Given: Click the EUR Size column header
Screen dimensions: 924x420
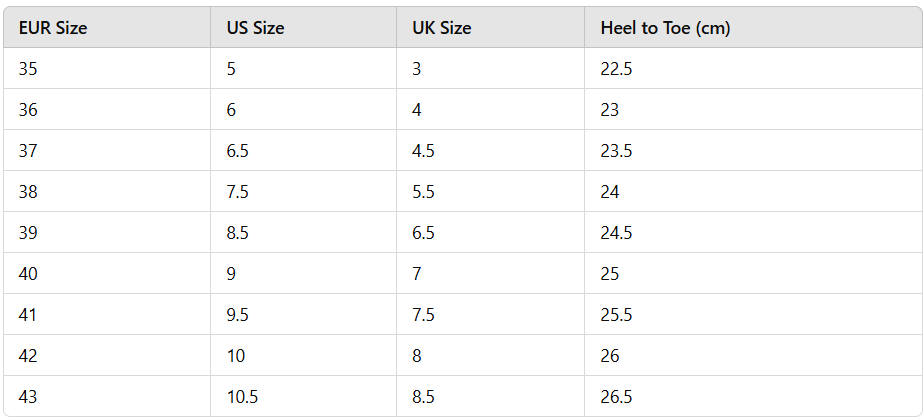Looking at the screenshot, I should click(53, 28).
